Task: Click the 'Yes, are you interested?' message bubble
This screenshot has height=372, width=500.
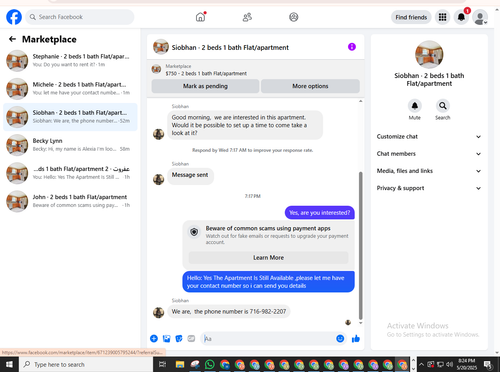Action: click(x=320, y=213)
